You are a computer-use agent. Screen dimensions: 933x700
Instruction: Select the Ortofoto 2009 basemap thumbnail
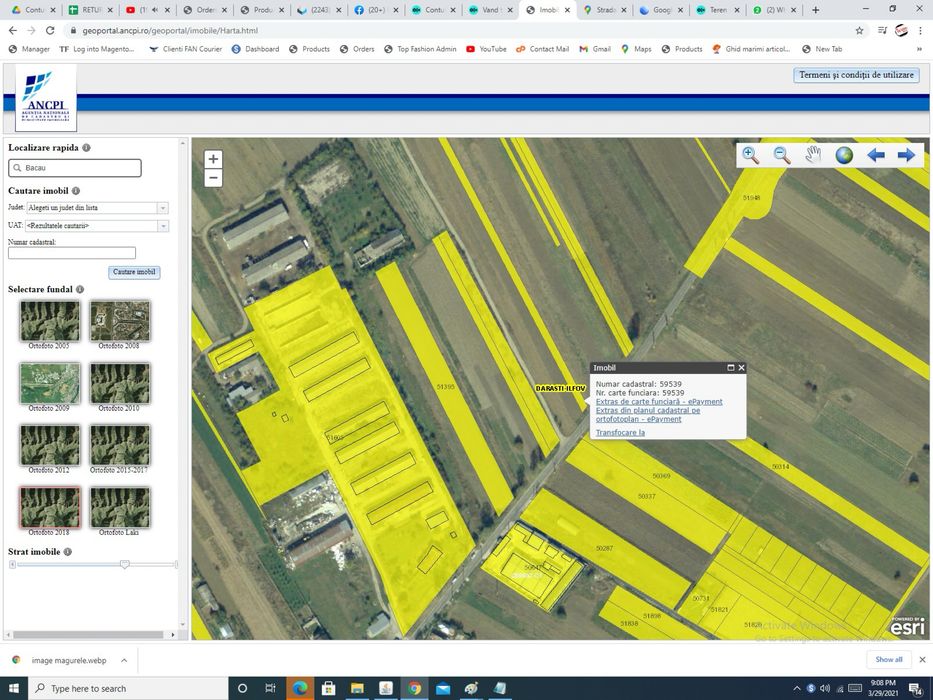pos(49,383)
